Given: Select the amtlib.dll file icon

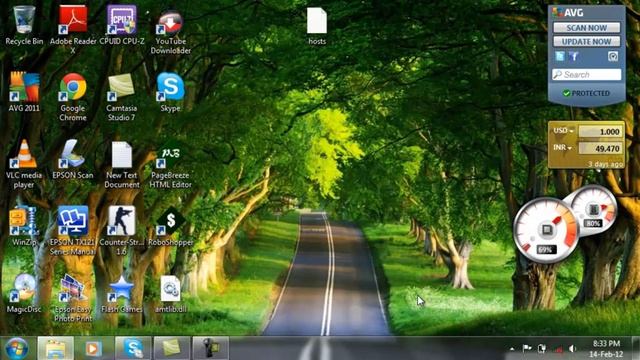Looking at the screenshot, I should [x=171, y=294].
